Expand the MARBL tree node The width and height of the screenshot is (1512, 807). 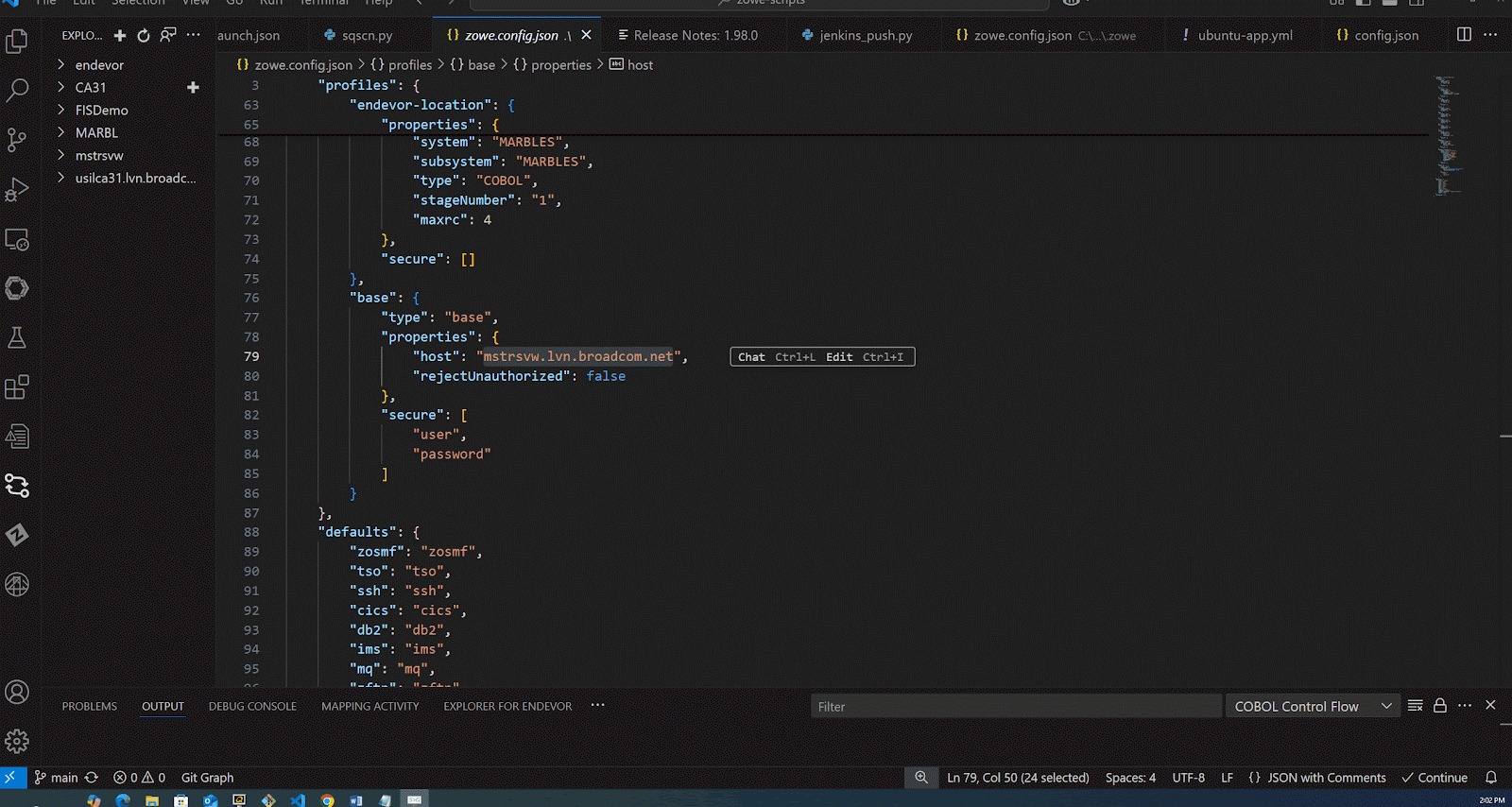click(x=96, y=133)
